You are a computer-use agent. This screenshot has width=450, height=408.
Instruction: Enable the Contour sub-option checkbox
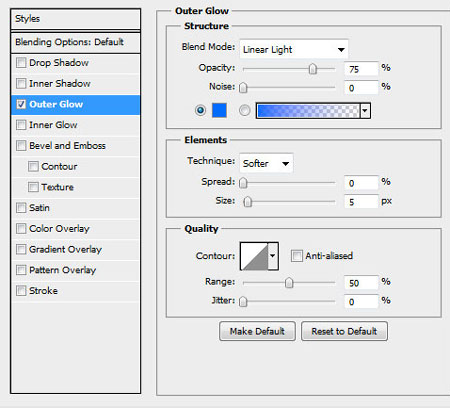click(33, 166)
